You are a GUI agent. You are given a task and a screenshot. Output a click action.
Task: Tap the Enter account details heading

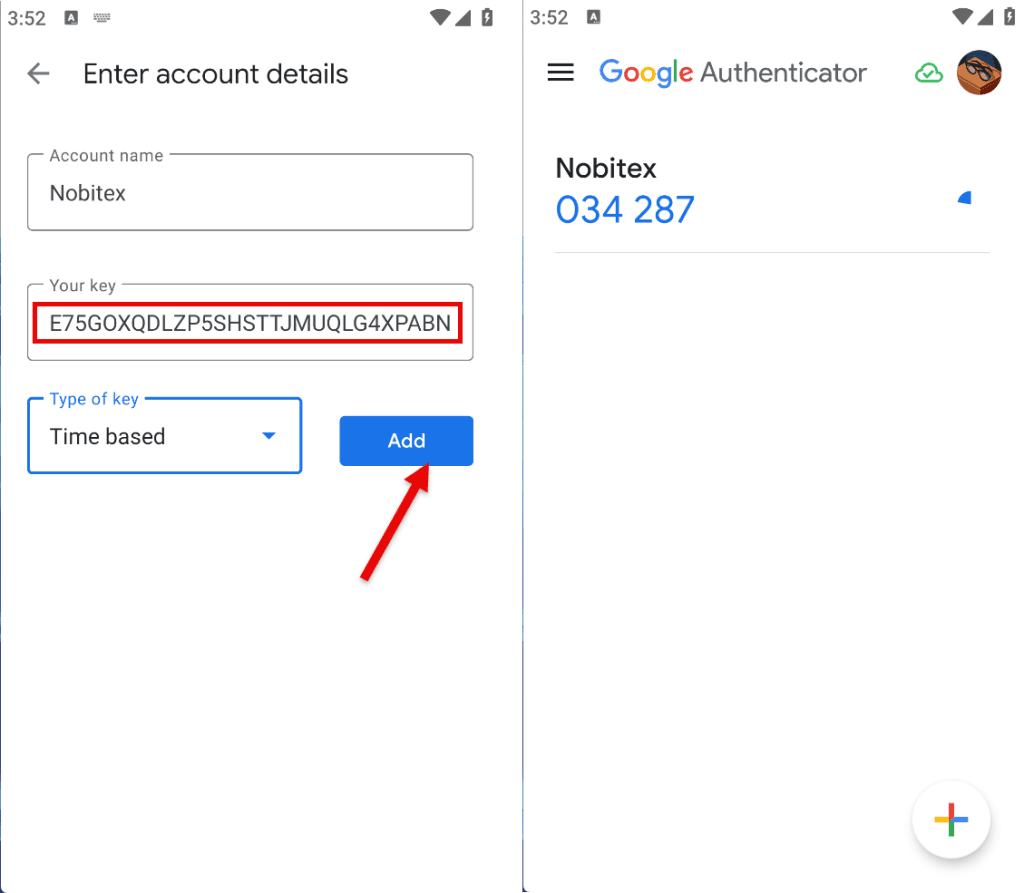[216, 74]
